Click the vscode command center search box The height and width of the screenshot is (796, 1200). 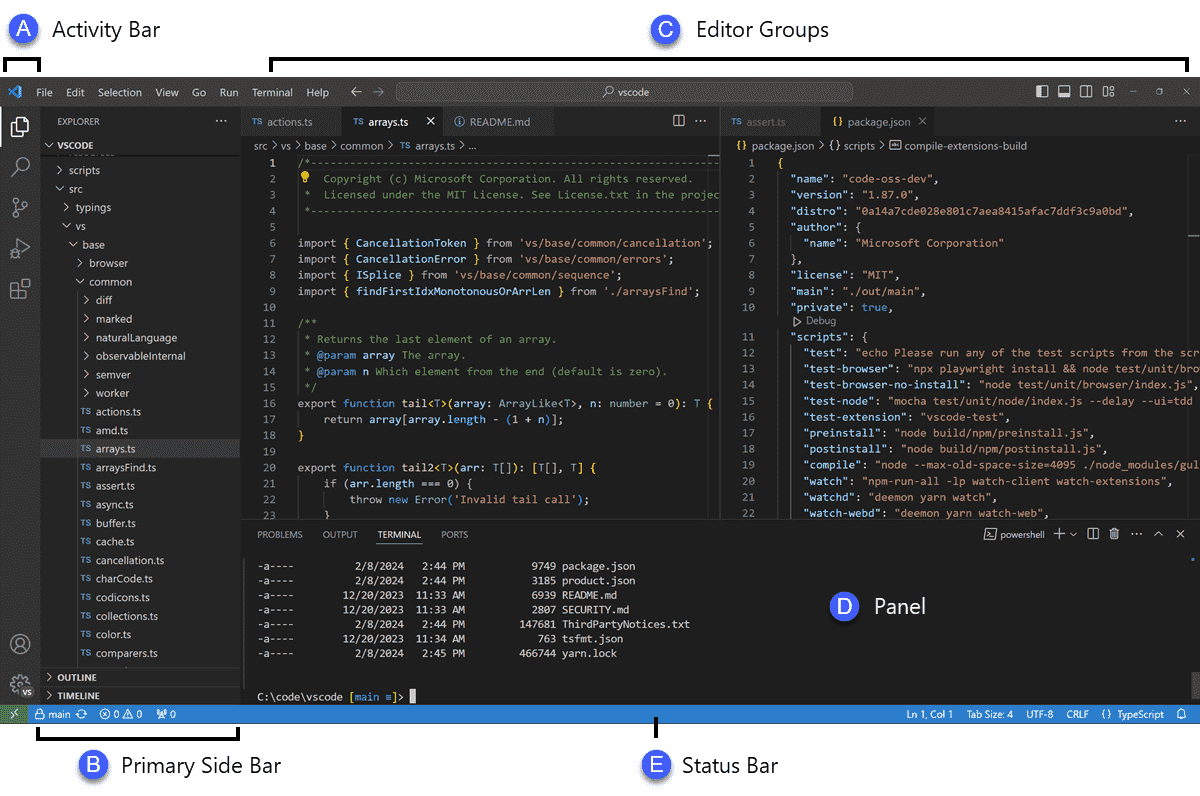[x=624, y=92]
